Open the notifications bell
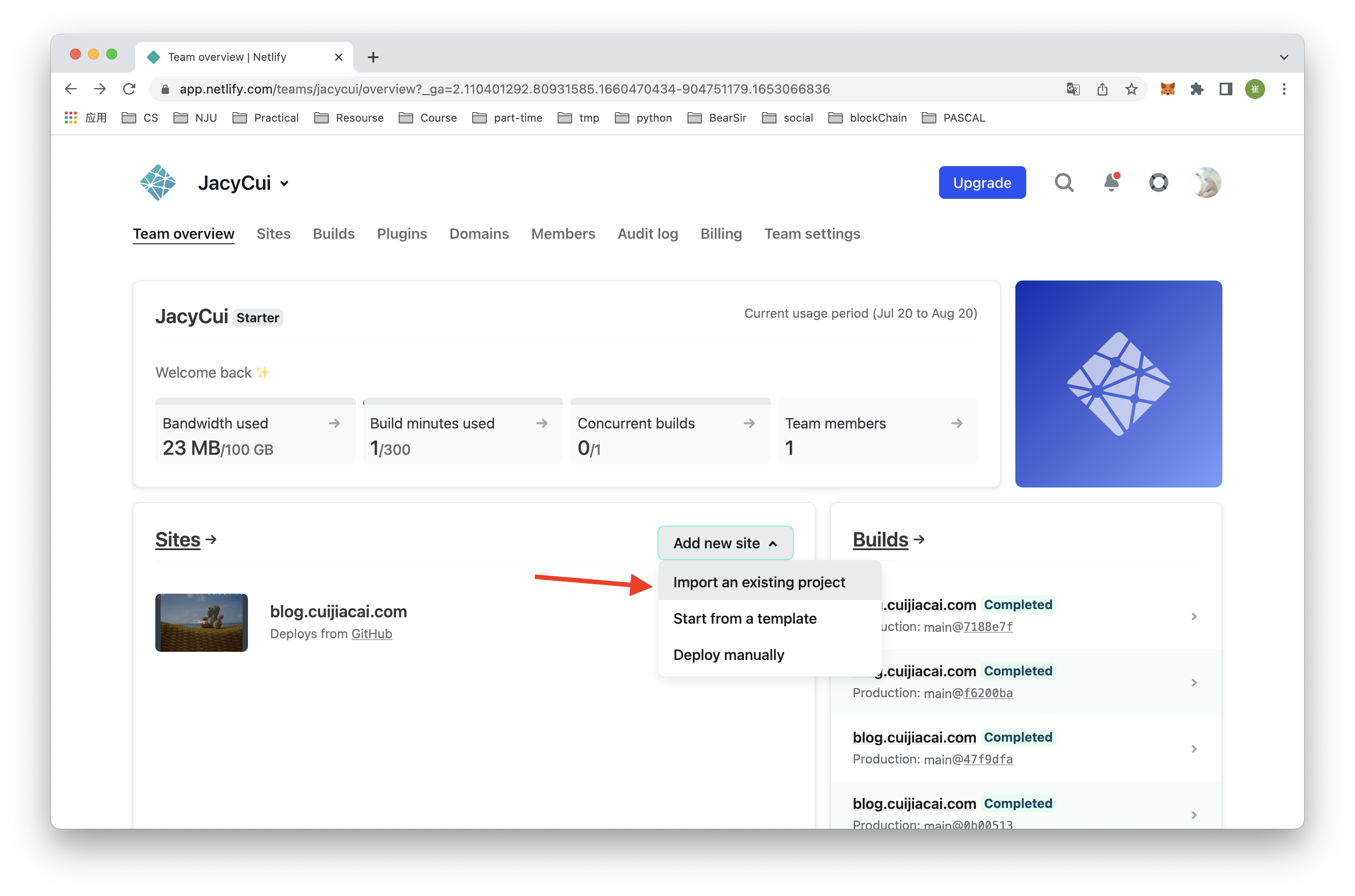Image resolution: width=1355 pixels, height=896 pixels. [x=1111, y=182]
